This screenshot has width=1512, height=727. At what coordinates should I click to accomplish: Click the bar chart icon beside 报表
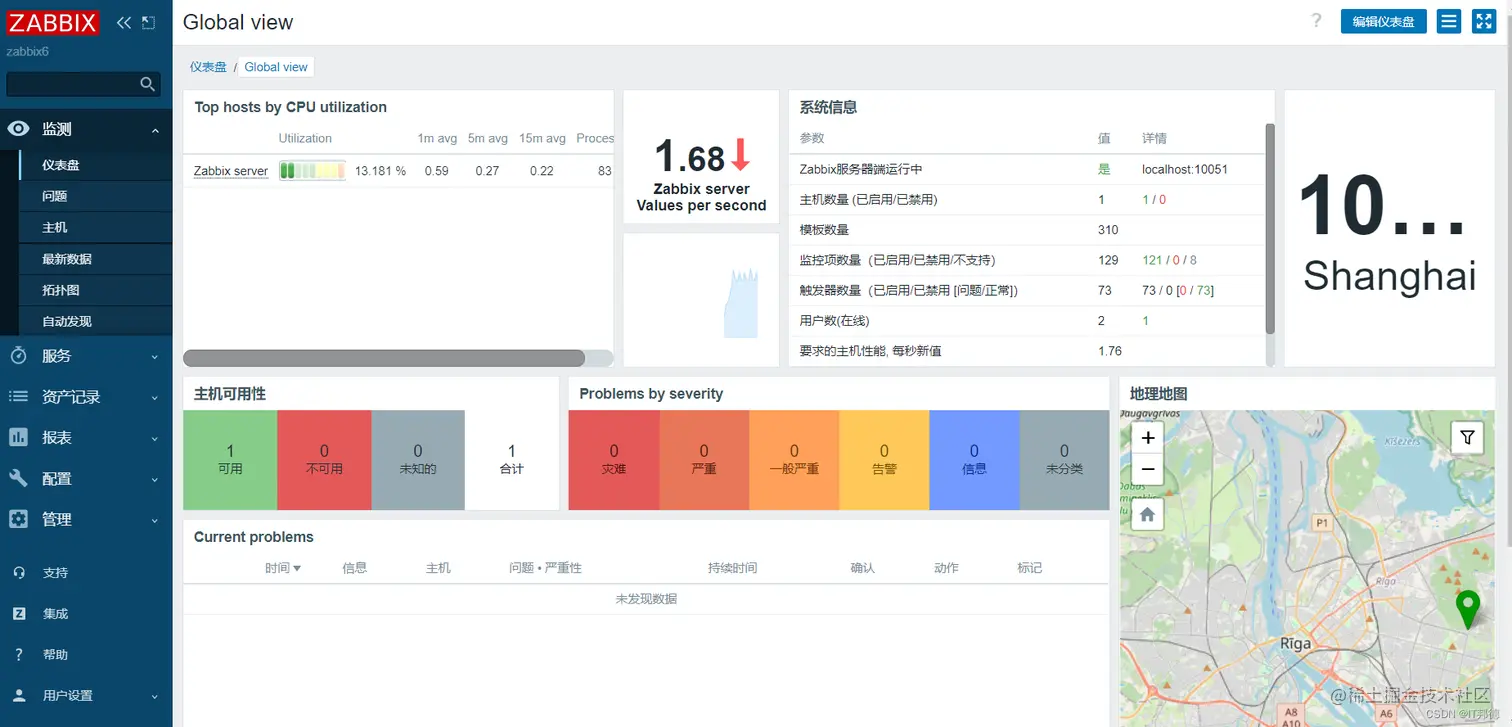click(18, 437)
